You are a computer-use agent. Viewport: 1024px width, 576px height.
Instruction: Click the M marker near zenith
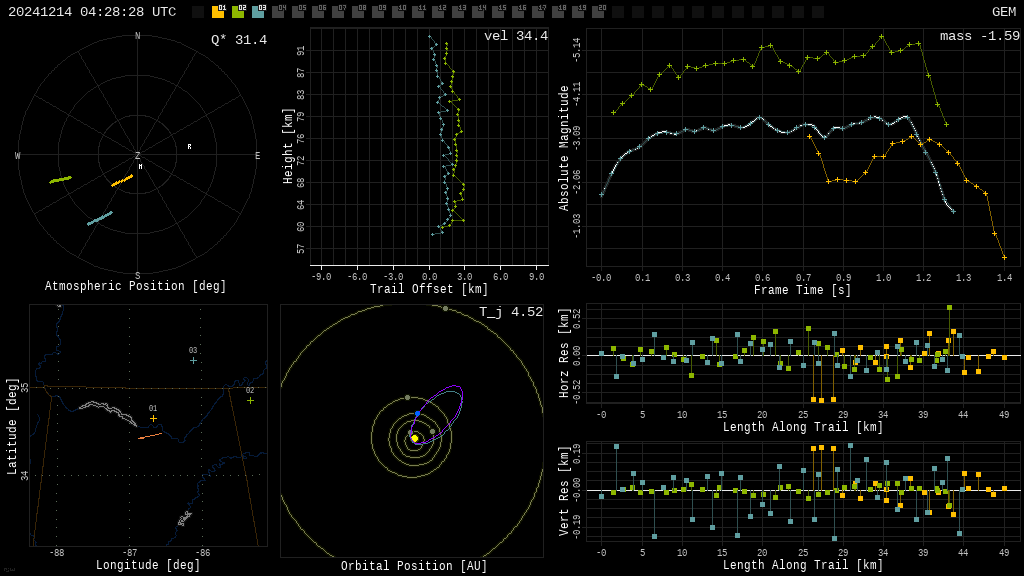140,167
